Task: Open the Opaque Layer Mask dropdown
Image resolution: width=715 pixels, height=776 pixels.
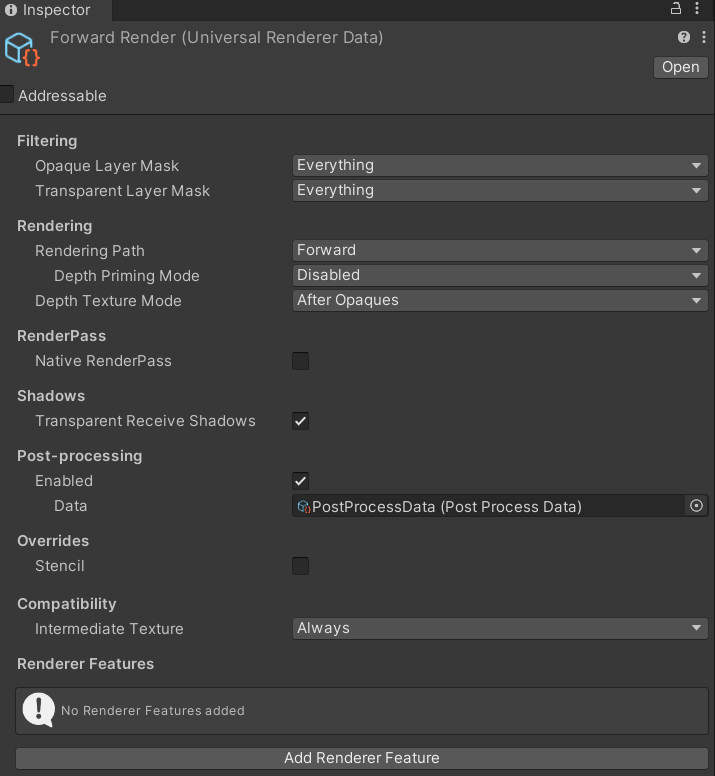Action: [x=500, y=166]
